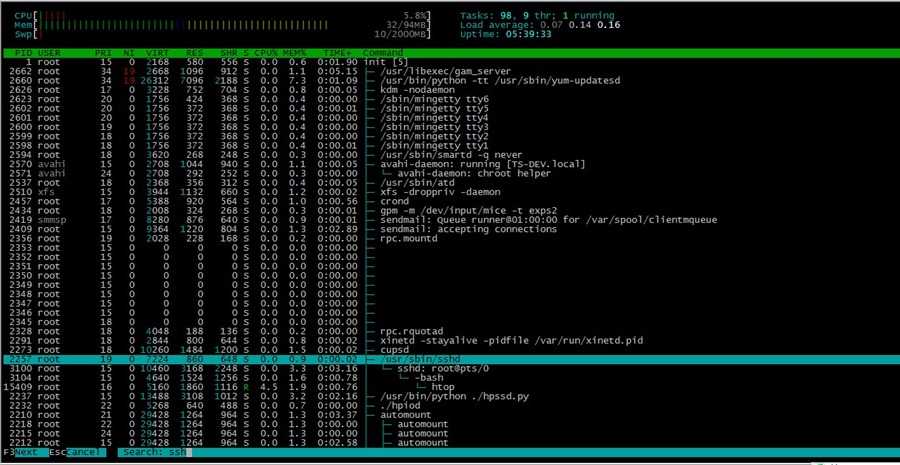Sort by the CPU% column header
Screen dimensions: 900x465
(x=266, y=53)
